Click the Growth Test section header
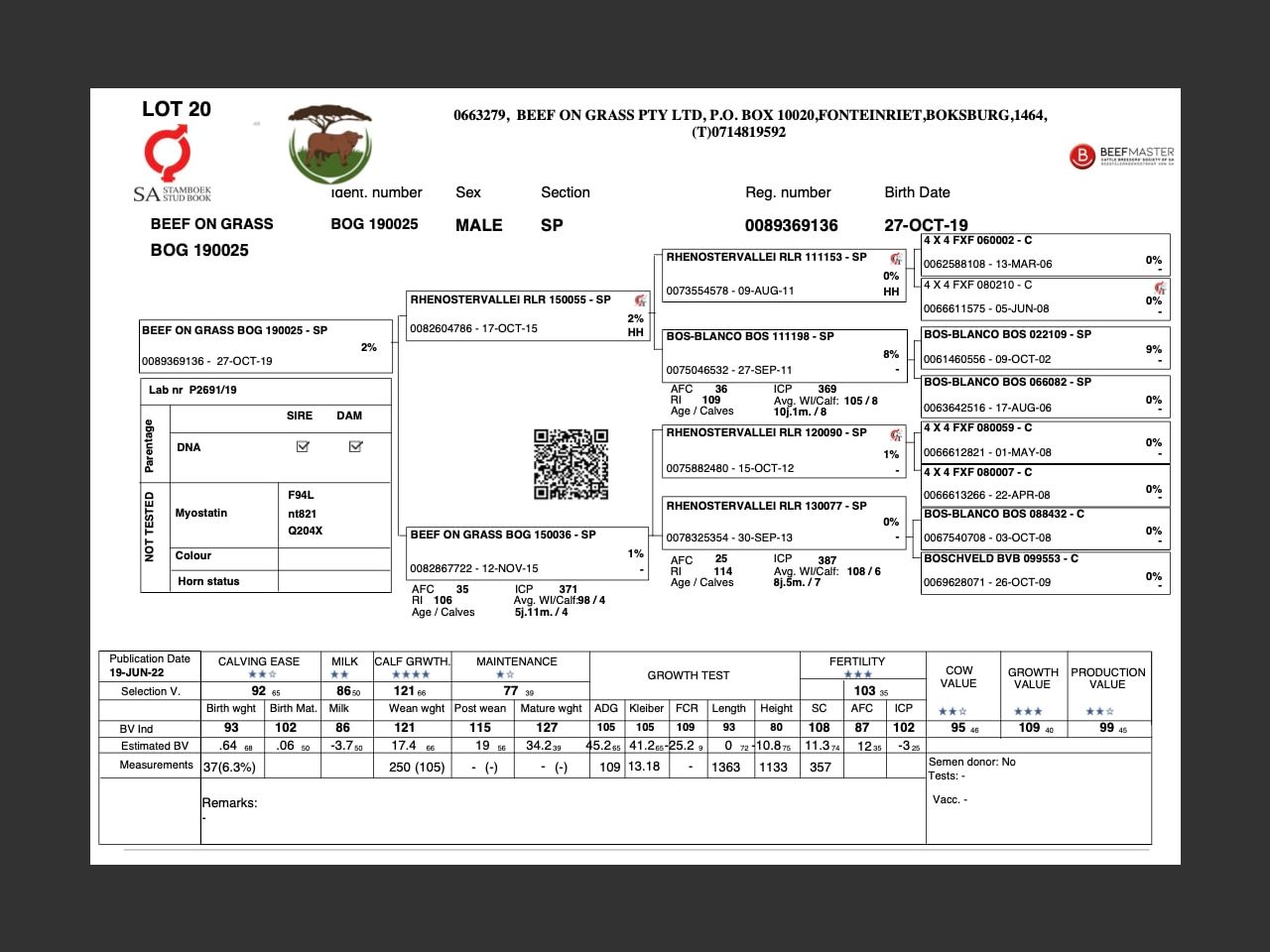This screenshot has height=952, width=1270. coord(689,675)
